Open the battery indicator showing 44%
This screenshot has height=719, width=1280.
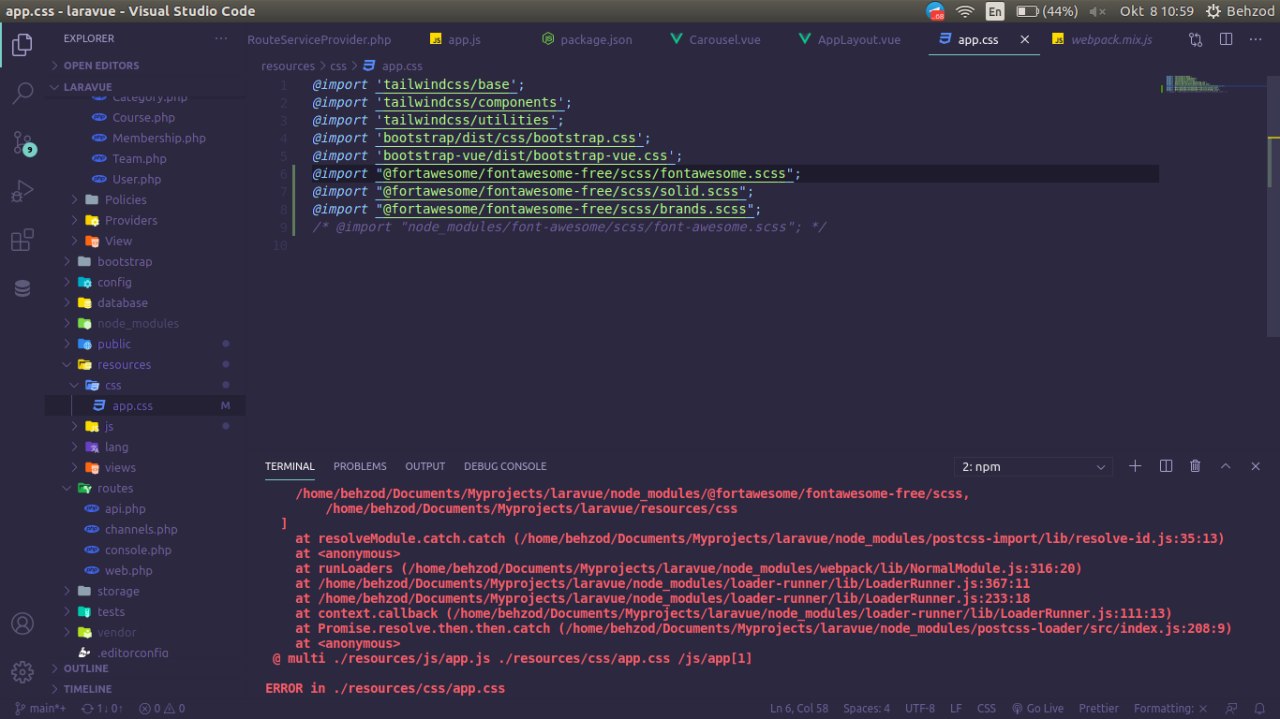click(x=1047, y=11)
